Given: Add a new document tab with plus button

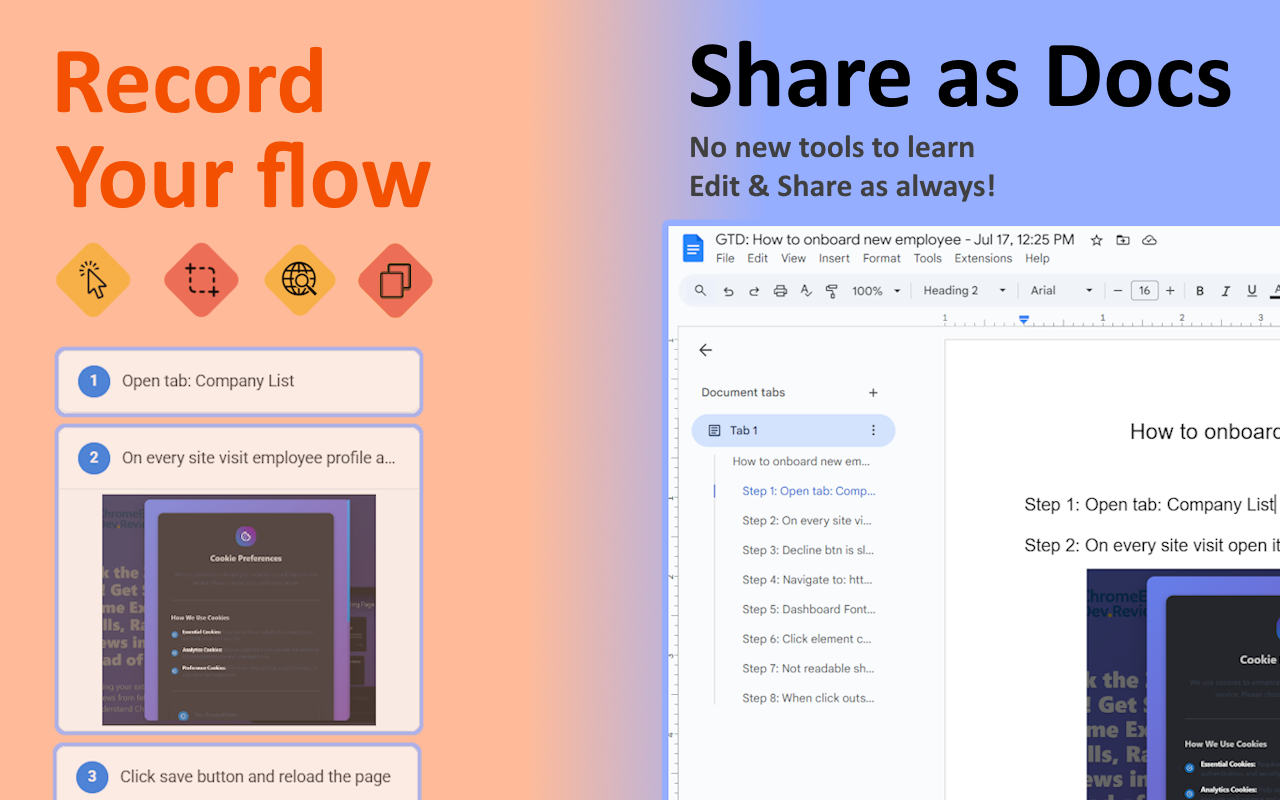Looking at the screenshot, I should 873,392.
